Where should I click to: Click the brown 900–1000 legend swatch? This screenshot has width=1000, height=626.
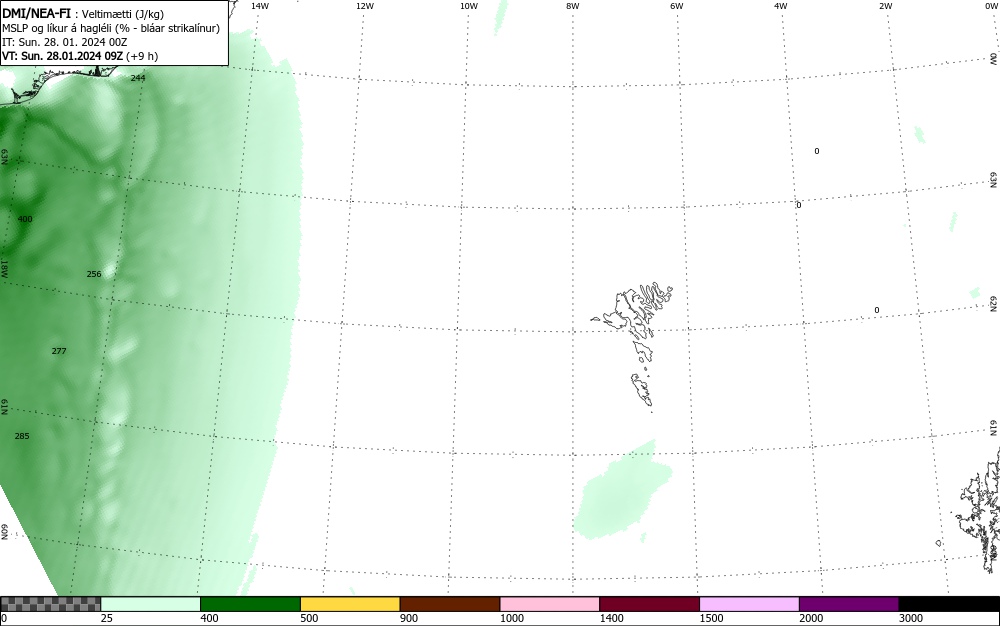(450, 604)
